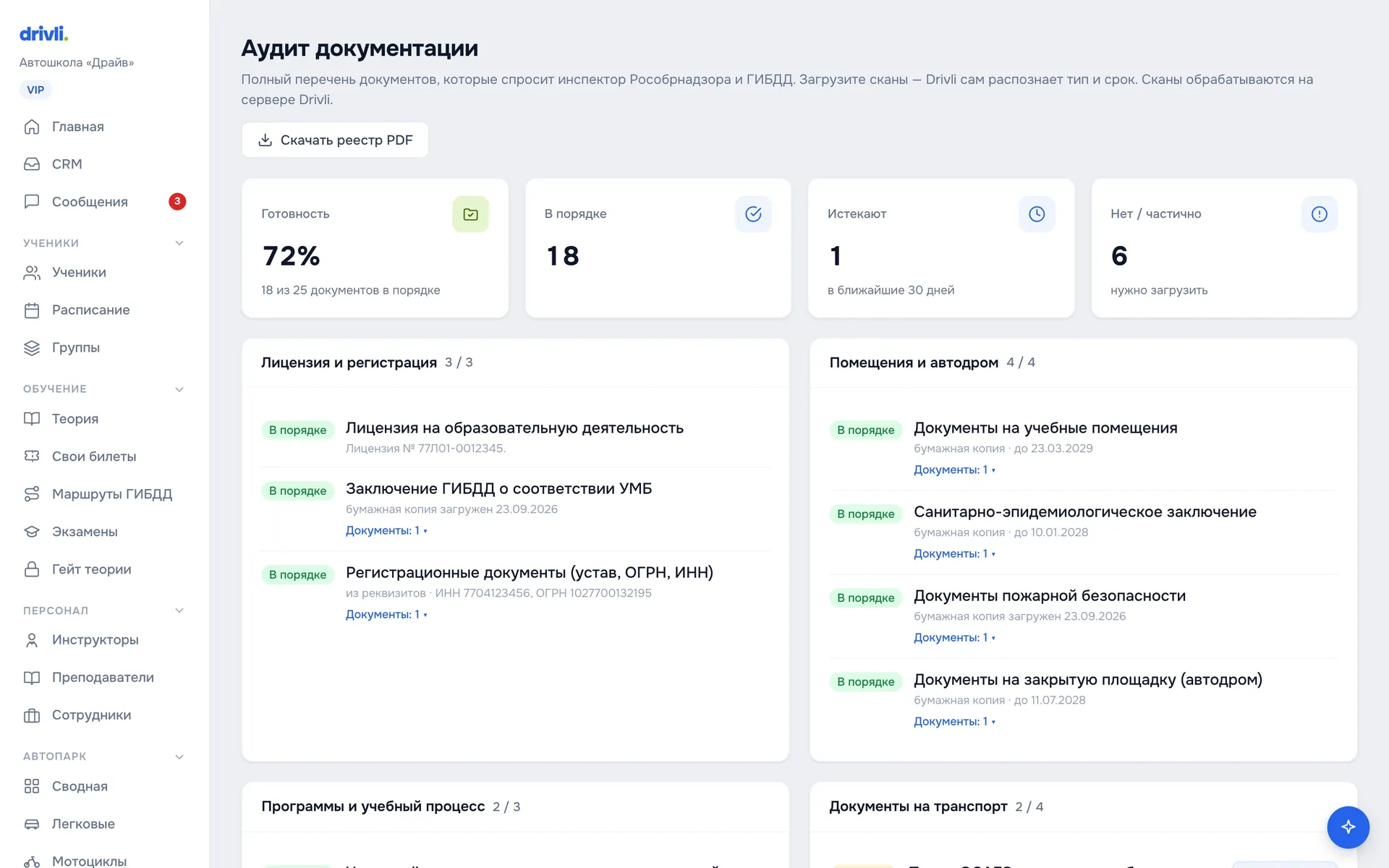
Task: Collapse the ПЕРСОНАЛ sidebar section
Action: [179, 610]
